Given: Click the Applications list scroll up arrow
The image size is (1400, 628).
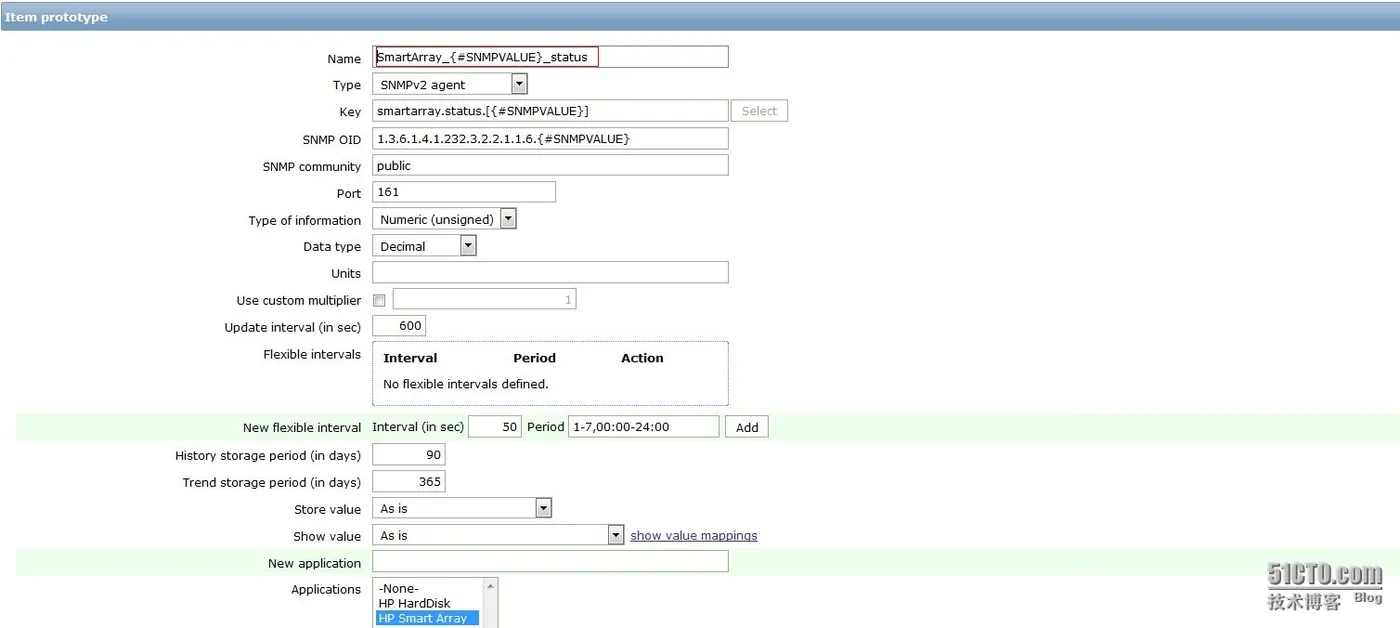Looking at the screenshot, I should [x=489, y=586].
